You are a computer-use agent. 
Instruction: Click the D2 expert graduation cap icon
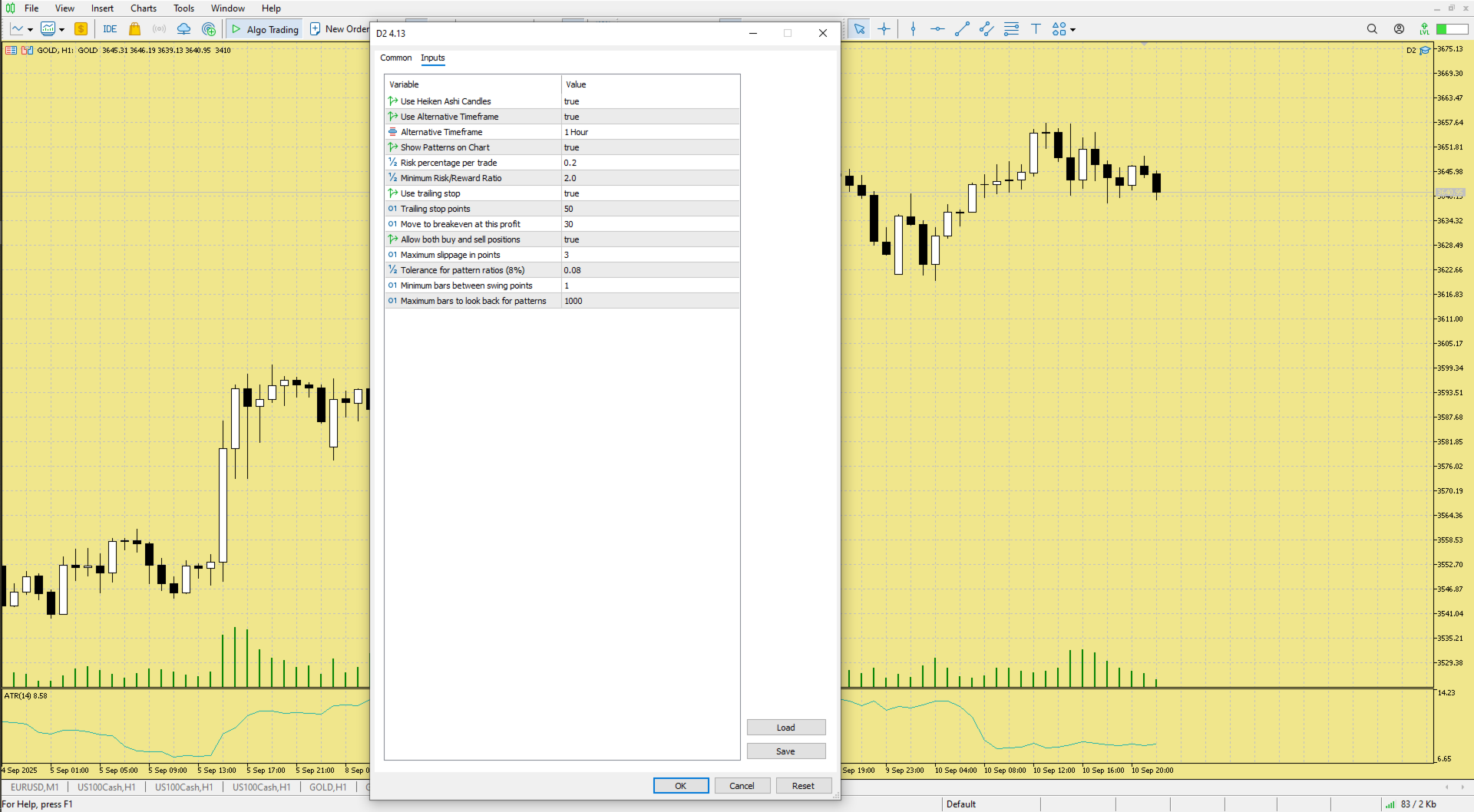1425,50
